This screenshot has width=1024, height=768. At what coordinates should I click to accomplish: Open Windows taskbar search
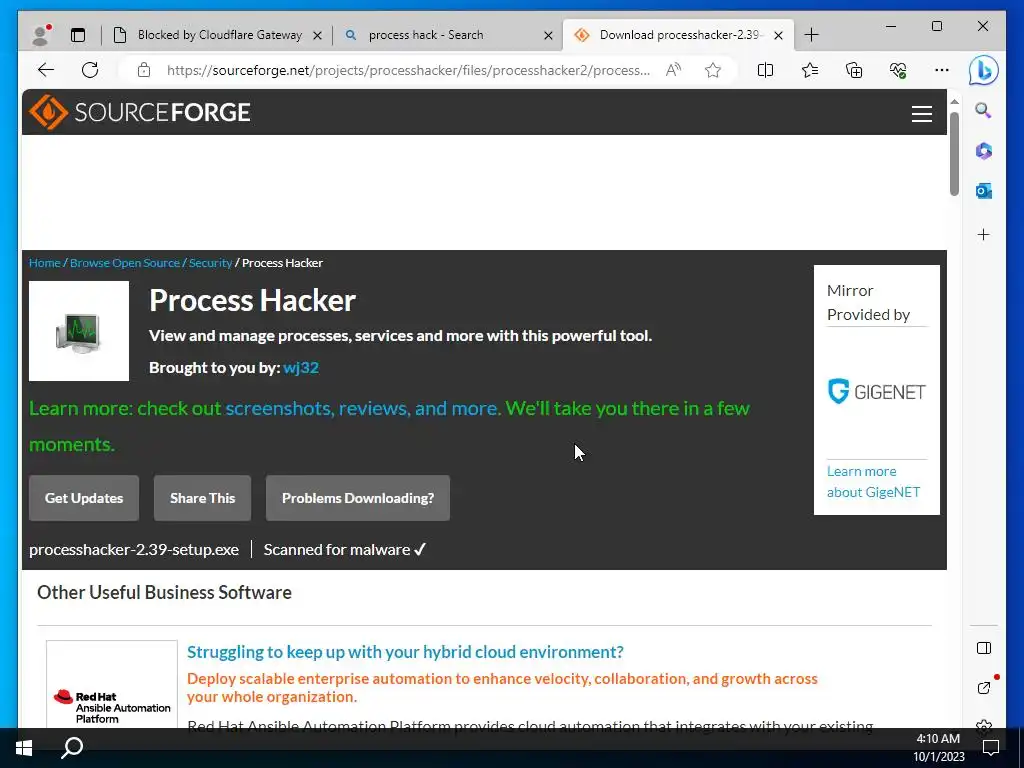click(x=72, y=748)
